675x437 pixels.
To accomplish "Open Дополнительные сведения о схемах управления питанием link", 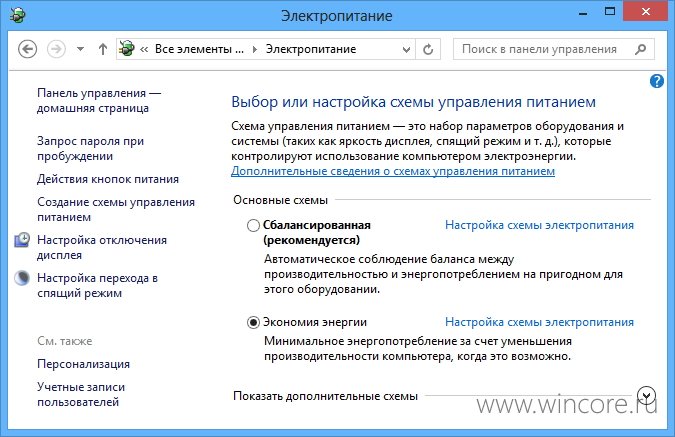I will click(393, 171).
